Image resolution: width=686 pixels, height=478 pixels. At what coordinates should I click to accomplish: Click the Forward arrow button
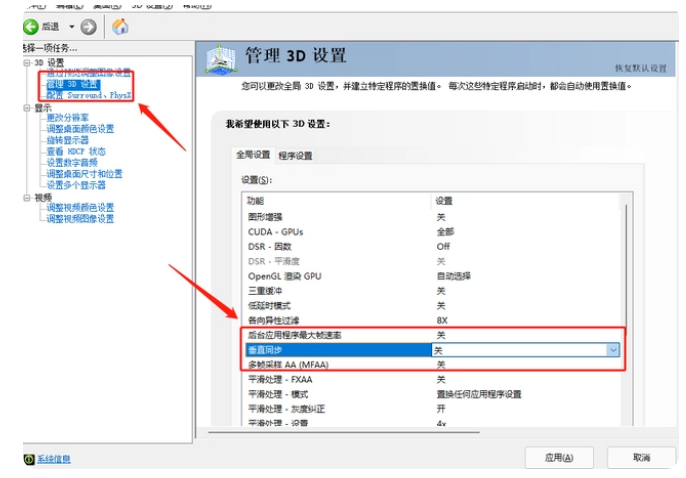[88, 27]
